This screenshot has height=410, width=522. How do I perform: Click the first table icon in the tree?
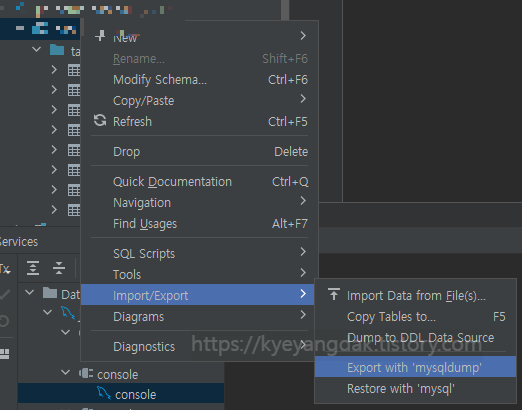coord(74,70)
